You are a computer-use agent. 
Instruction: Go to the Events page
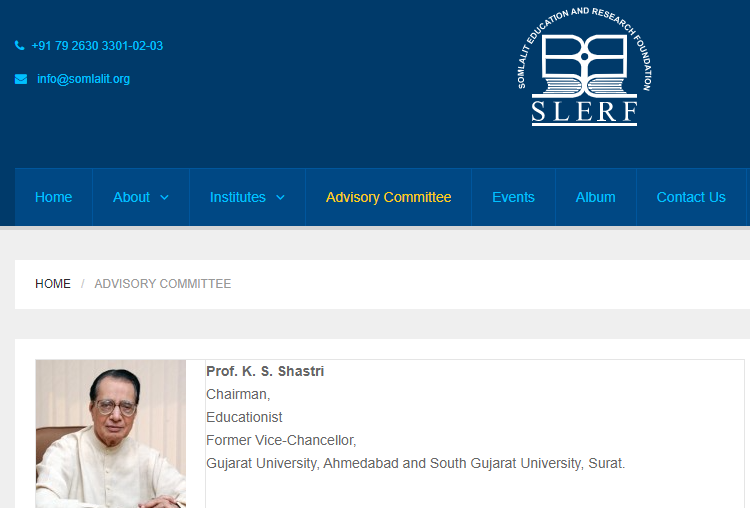[x=513, y=197]
